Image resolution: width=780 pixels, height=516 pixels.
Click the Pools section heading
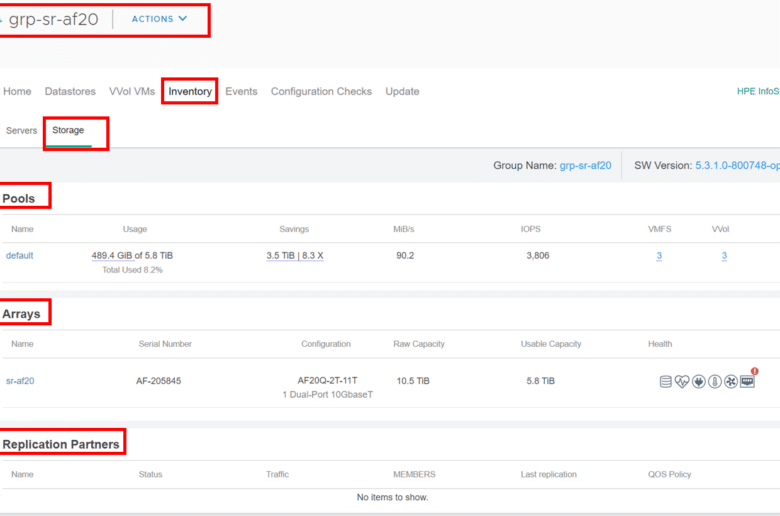click(x=19, y=198)
